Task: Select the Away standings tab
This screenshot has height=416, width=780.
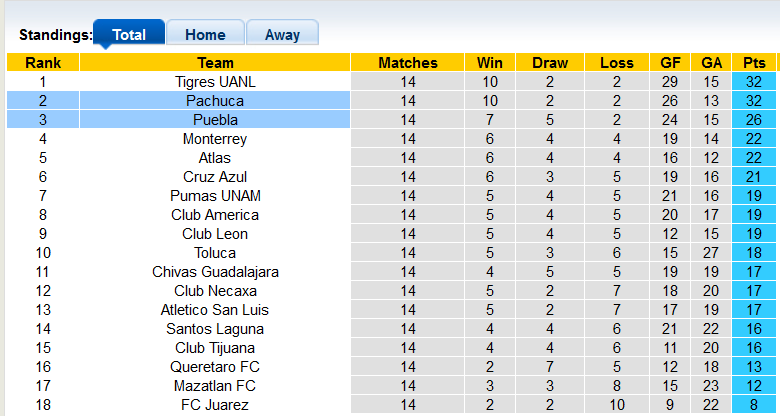Action: pos(282,34)
